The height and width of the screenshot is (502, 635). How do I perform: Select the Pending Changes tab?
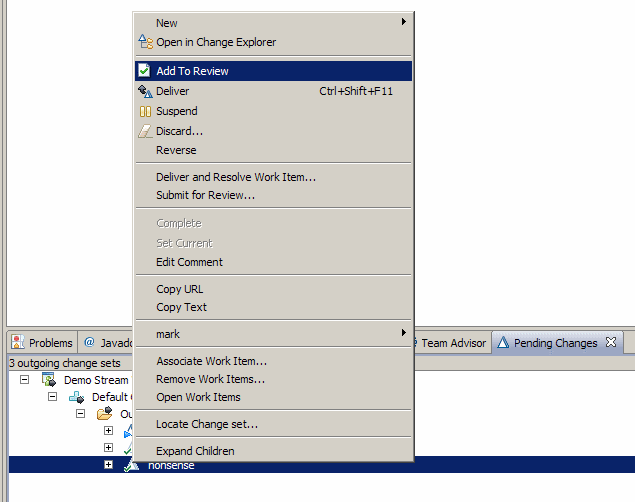coord(555,343)
